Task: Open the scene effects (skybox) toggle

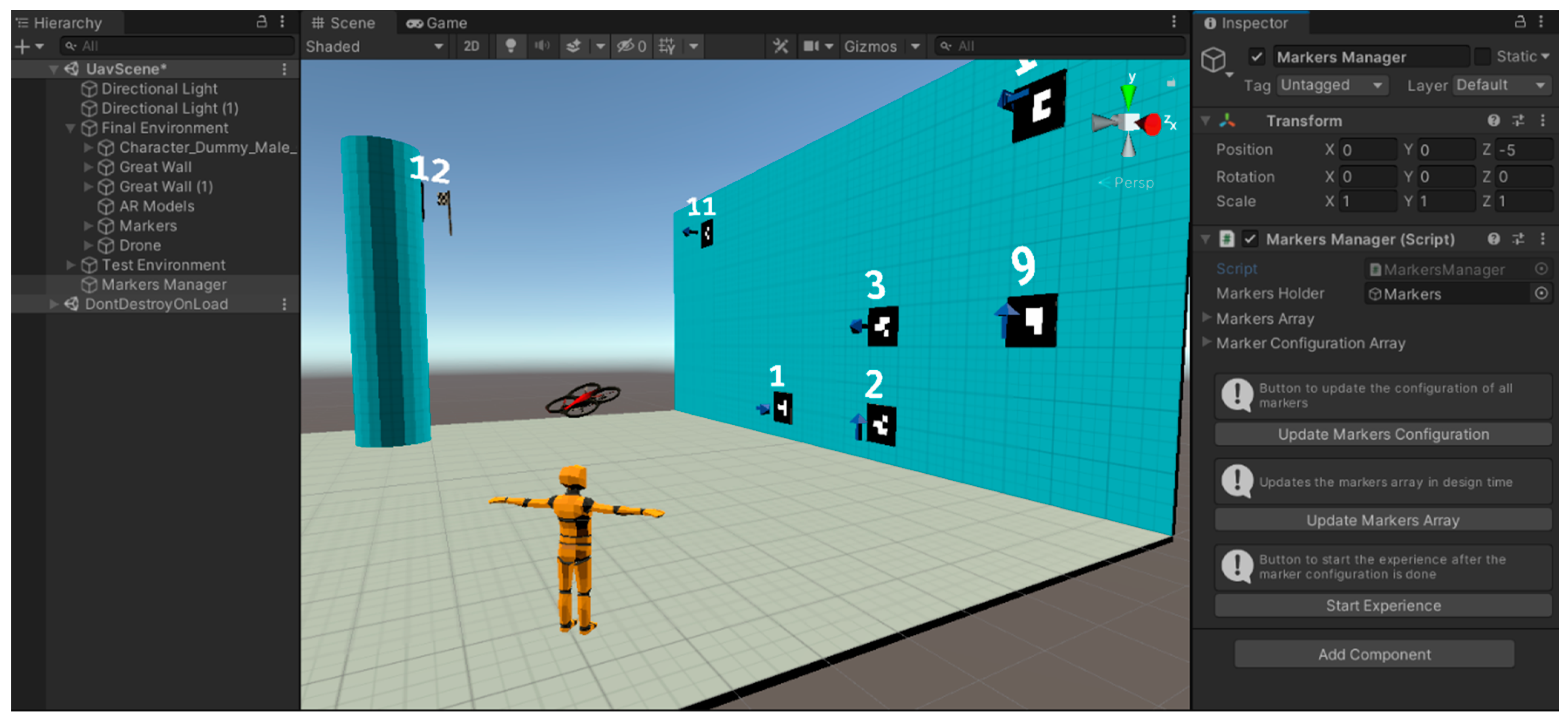Action: point(573,46)
